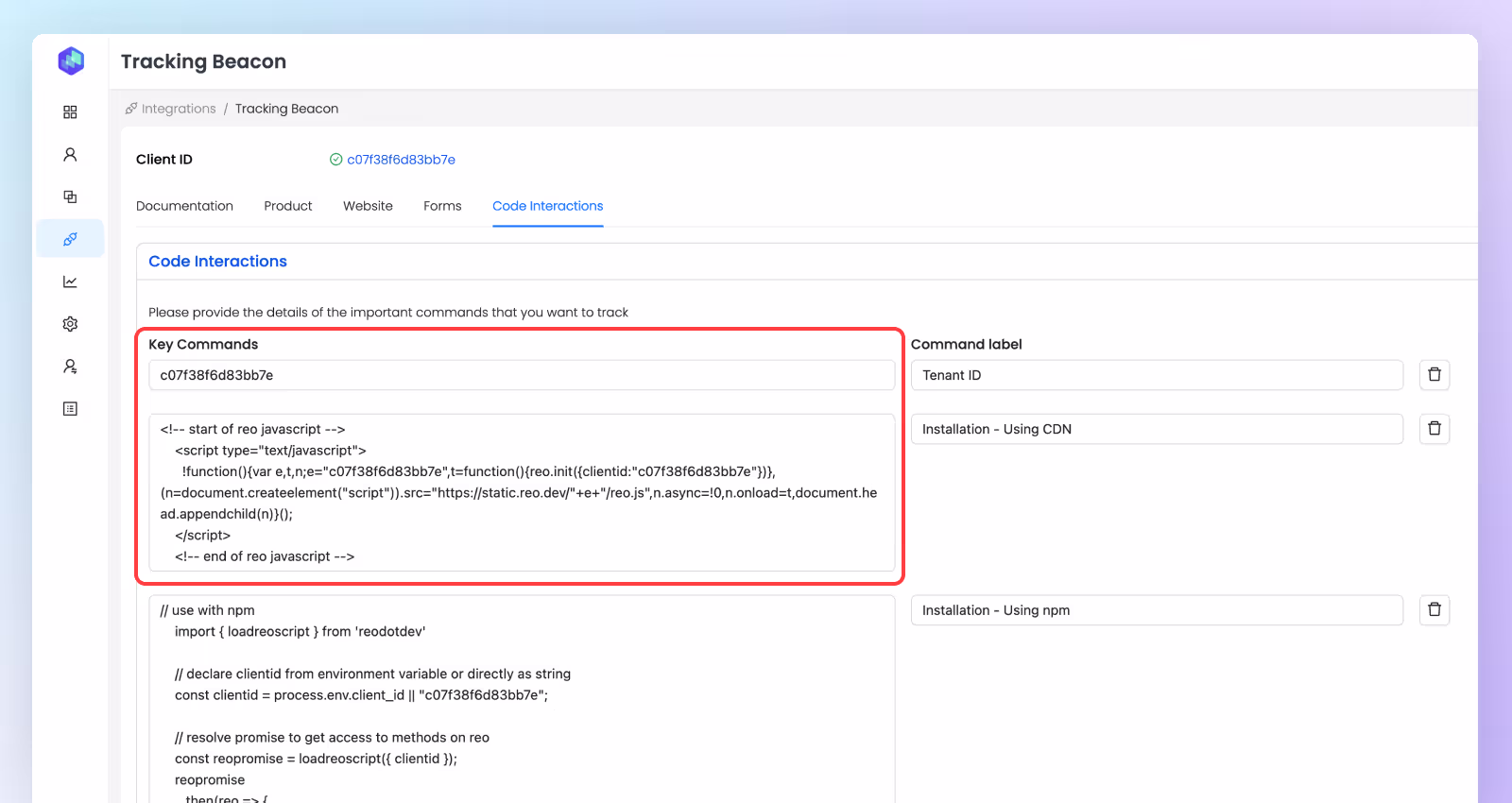This screenshot has width=1512, height=803.
Task: Select the Code Interactions tab
Action: coord(547,206)
